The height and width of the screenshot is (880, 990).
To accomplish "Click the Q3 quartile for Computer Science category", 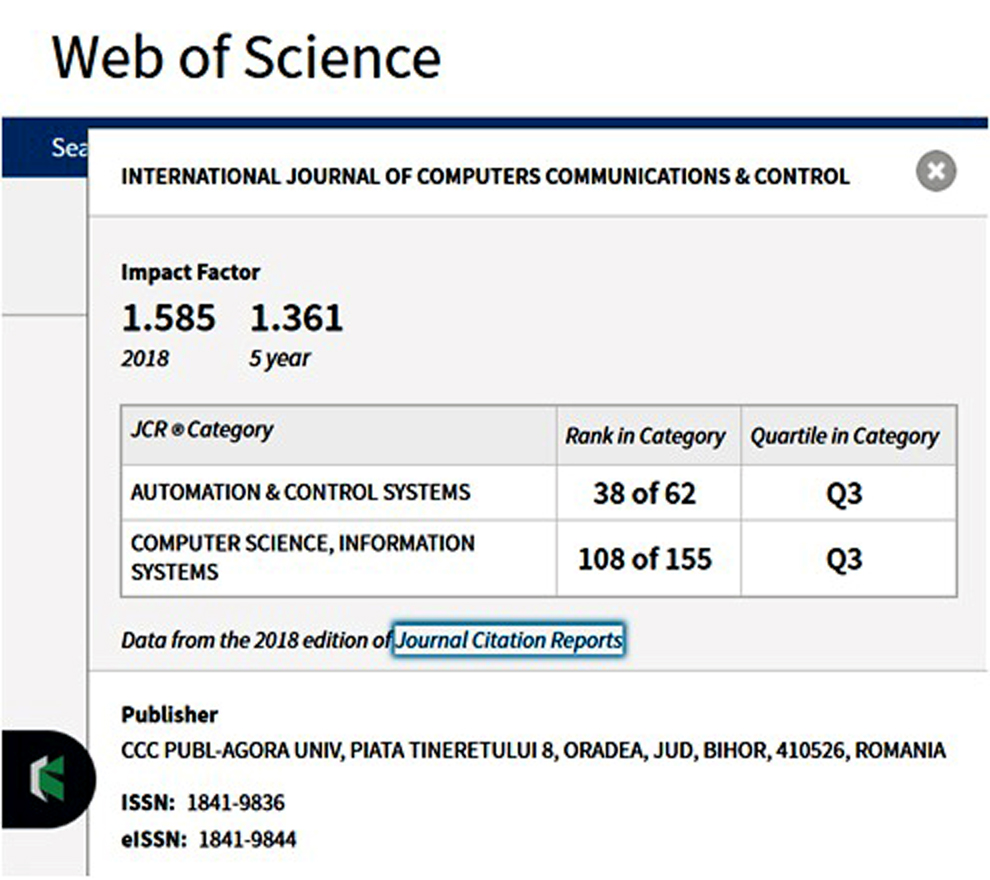I will (x=844, y=559).
